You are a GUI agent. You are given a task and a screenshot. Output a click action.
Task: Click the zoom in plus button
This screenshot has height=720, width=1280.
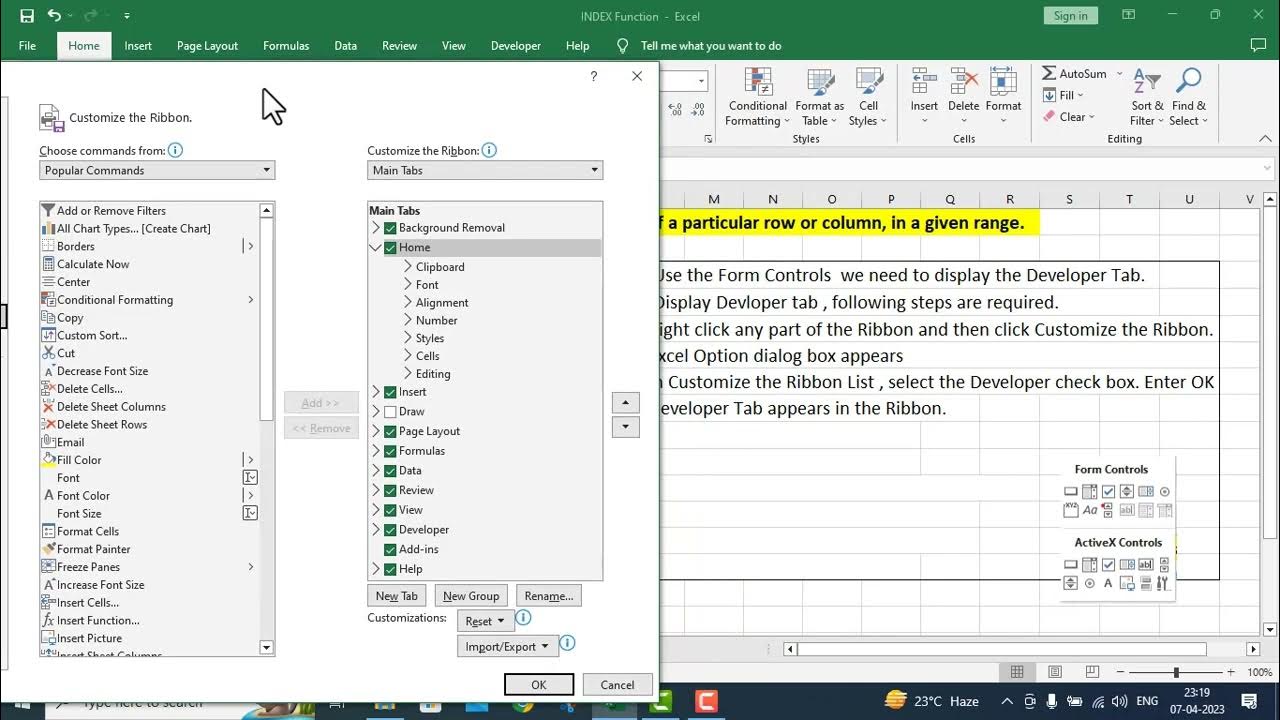click(x=1231, y=672)
